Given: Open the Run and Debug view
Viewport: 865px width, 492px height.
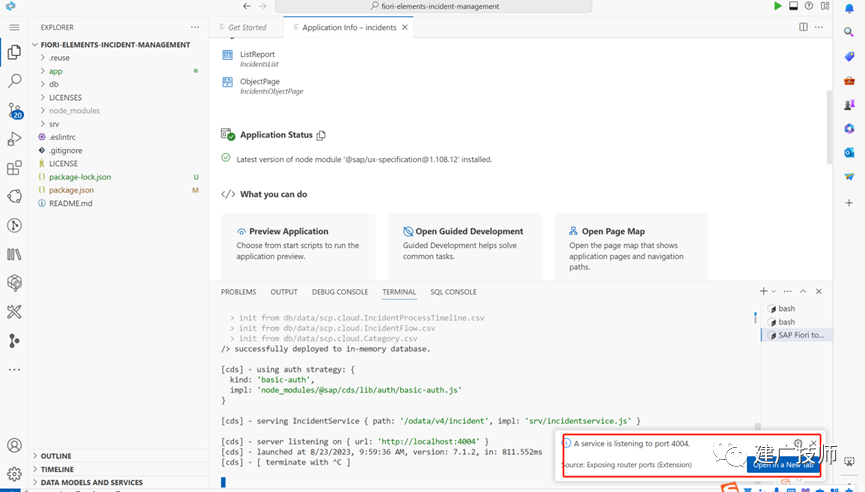Looking at the screenshot, I should click(x=14, y=139).
